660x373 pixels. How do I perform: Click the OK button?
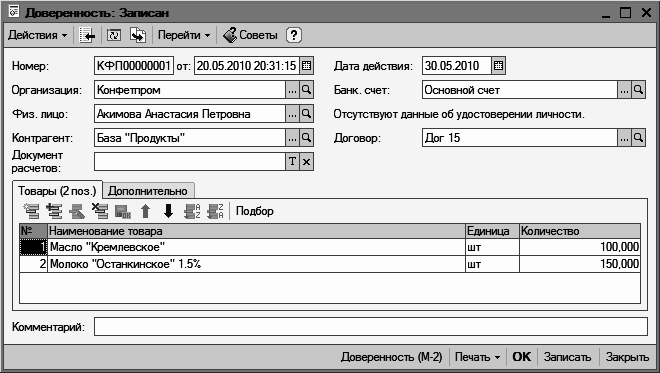[522, 357]
